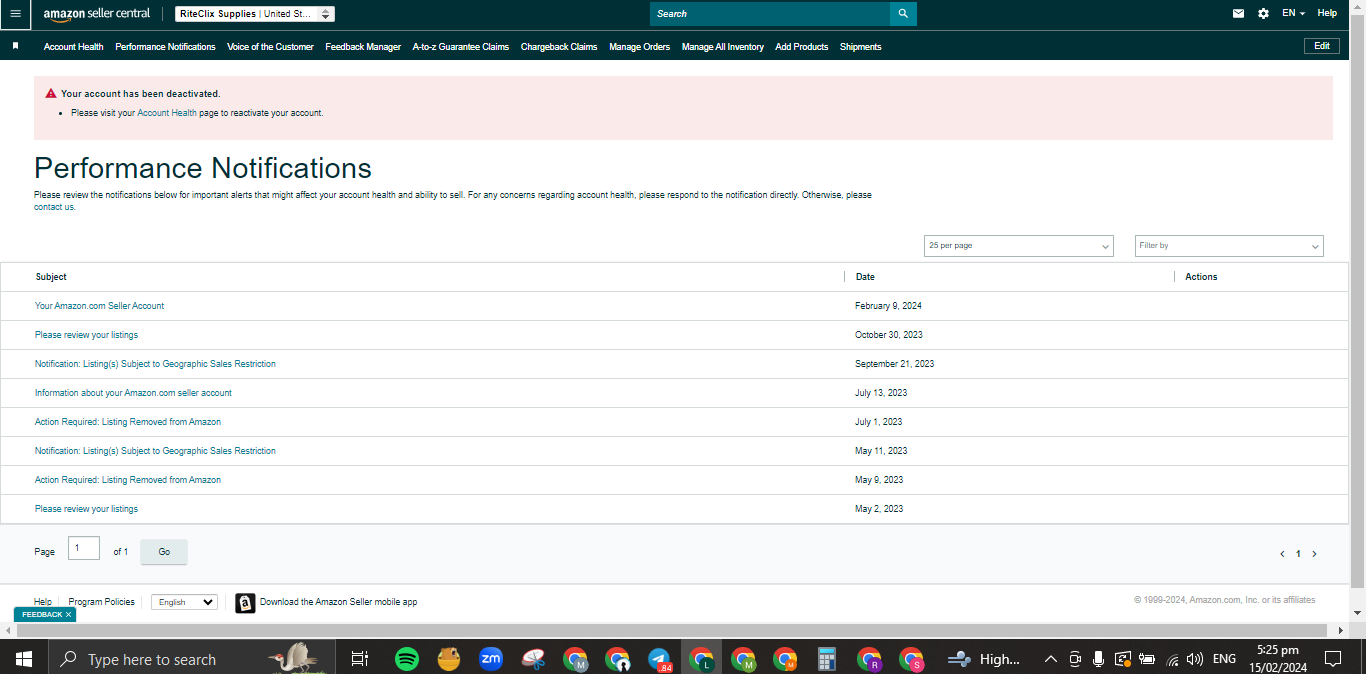Click the horizontal scrollbar at page bottom
The image size is (1366, 674).
tap(672, 631)
